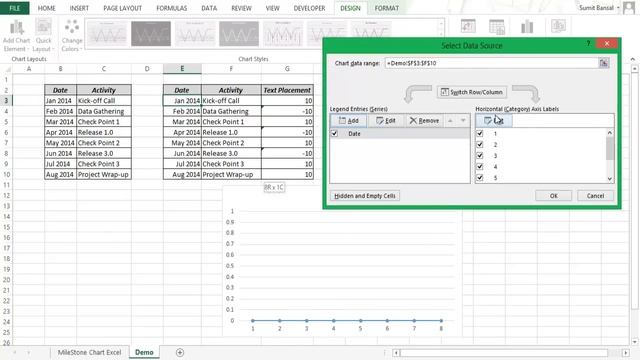640x360 pixels.
Task: Open the MileStone Chart Excel sheet tab
Action: click(89, 352)
